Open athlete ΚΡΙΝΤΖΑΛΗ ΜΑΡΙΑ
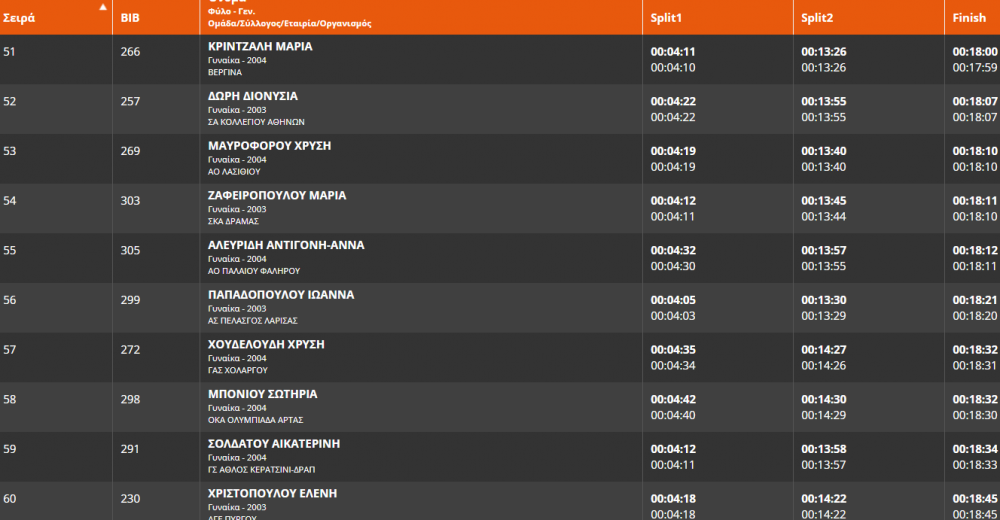 click(260, 47)
